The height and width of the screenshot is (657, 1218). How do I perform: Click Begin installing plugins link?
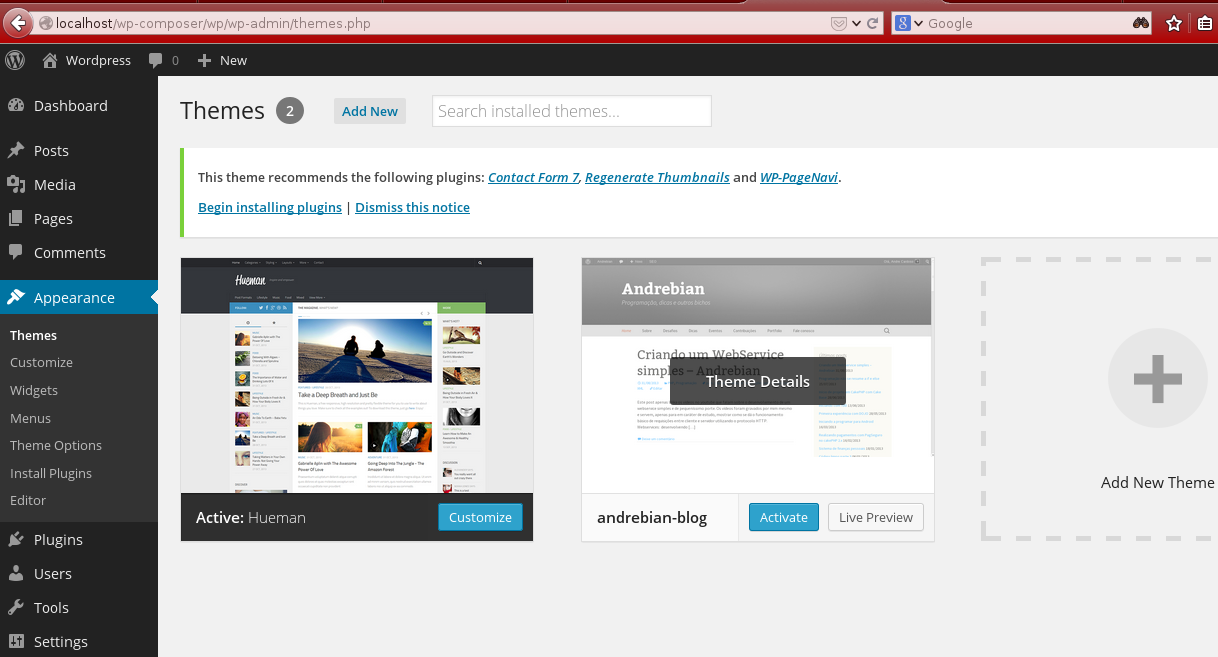tap(270, 207)
